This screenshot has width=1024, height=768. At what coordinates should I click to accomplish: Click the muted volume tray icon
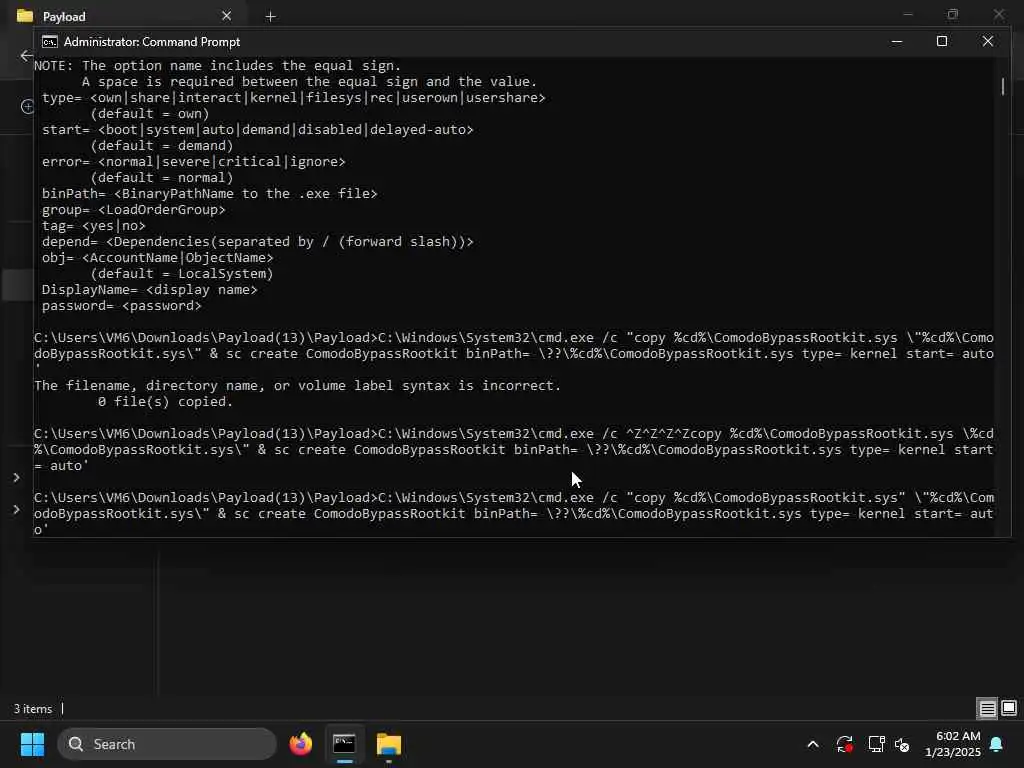(x=903, y=744)
